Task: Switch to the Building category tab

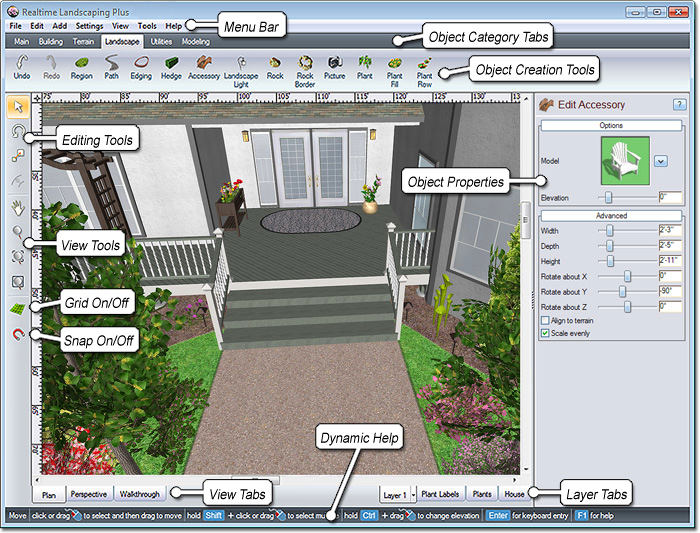Action: [50, 42]
